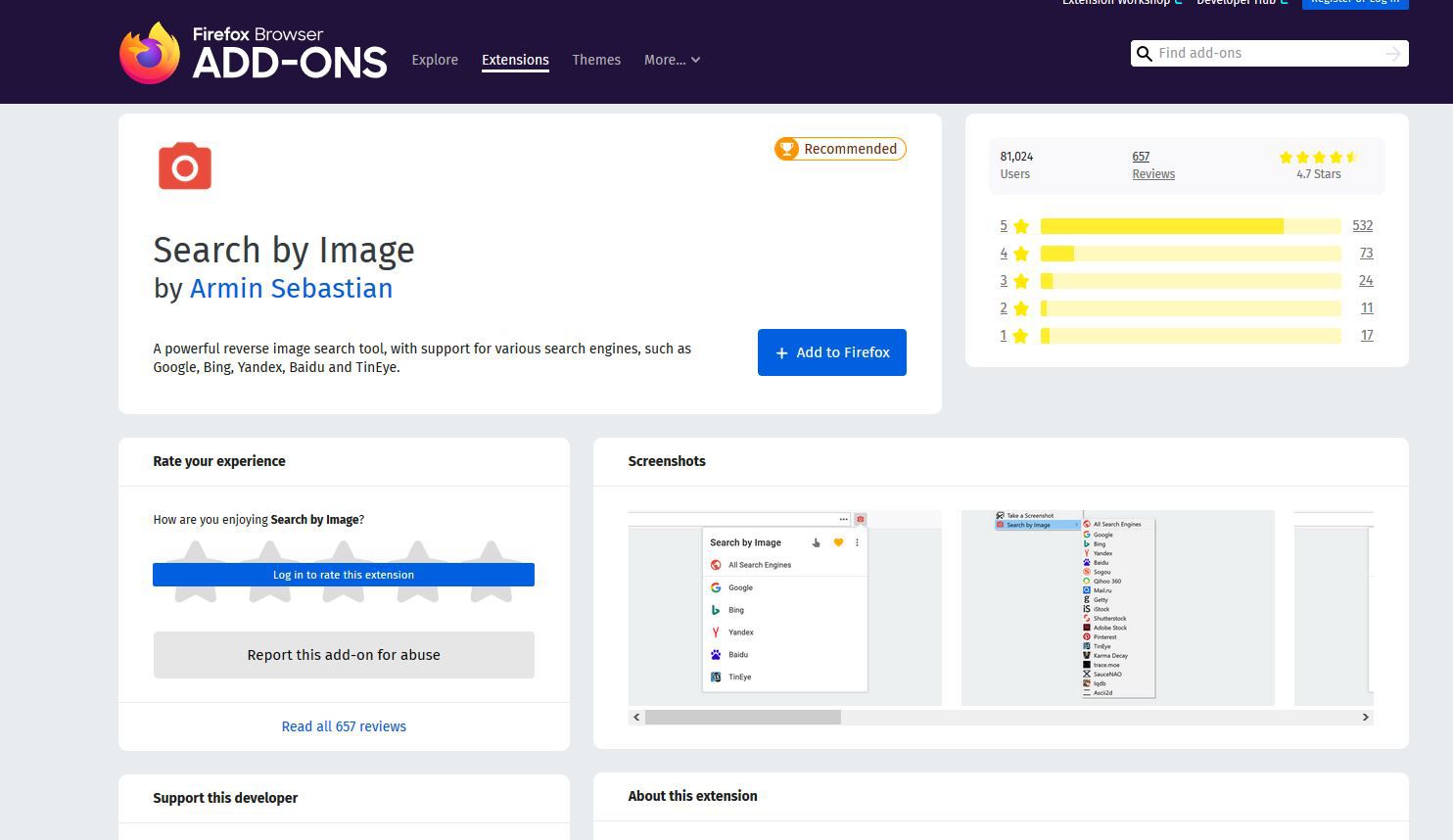
Task: Open the second screenshot with context menu list
Action: tap(1118, 608)
